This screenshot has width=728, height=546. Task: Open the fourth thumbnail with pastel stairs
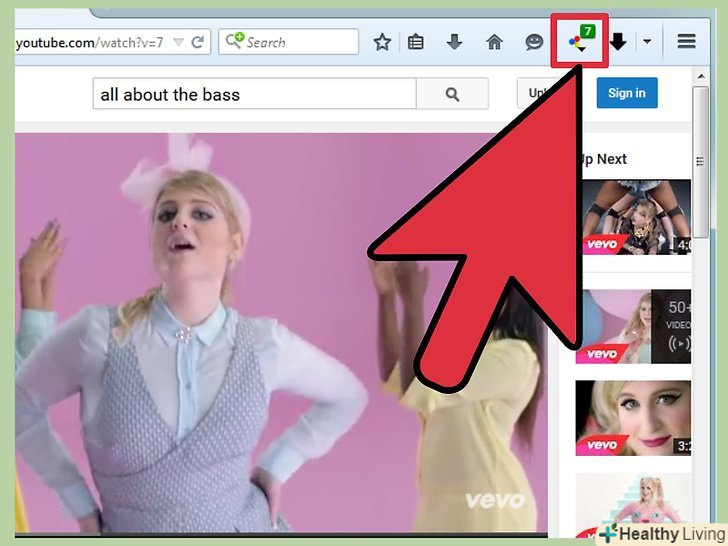coord(633,506)
